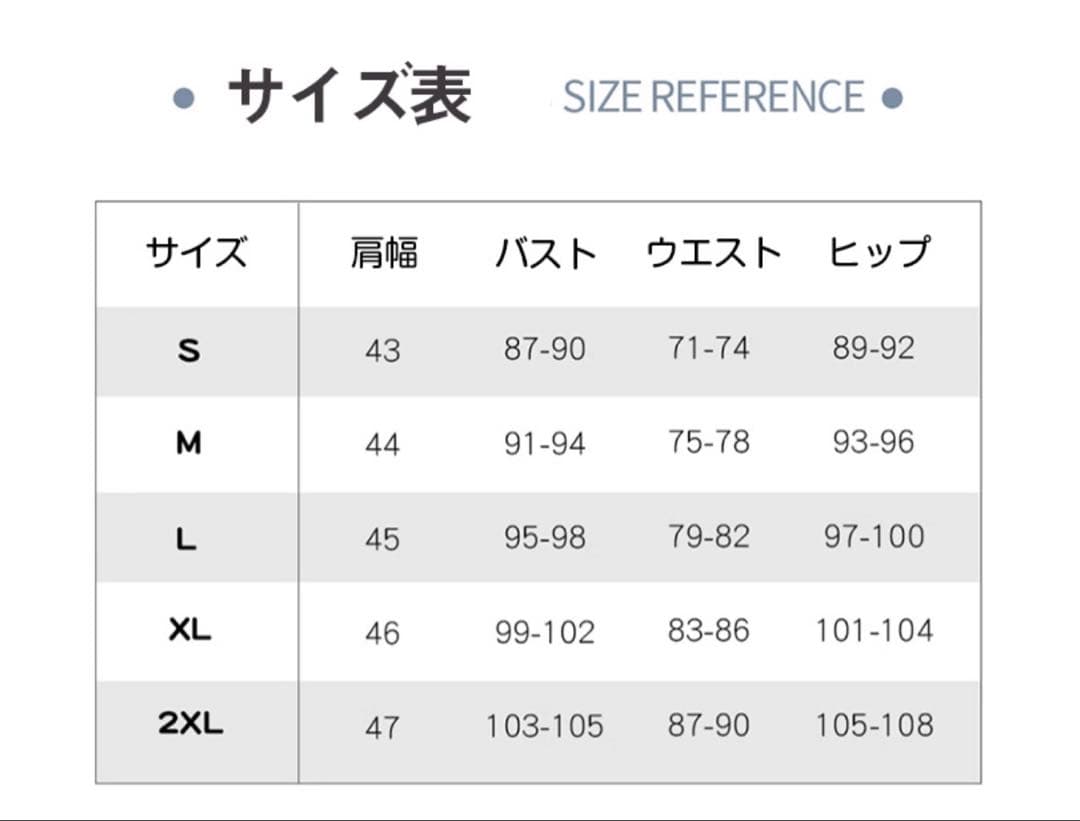Click the bullet dot before サイズ表
The width and height of the screenshot is (1080, 821).
(183, 98)
